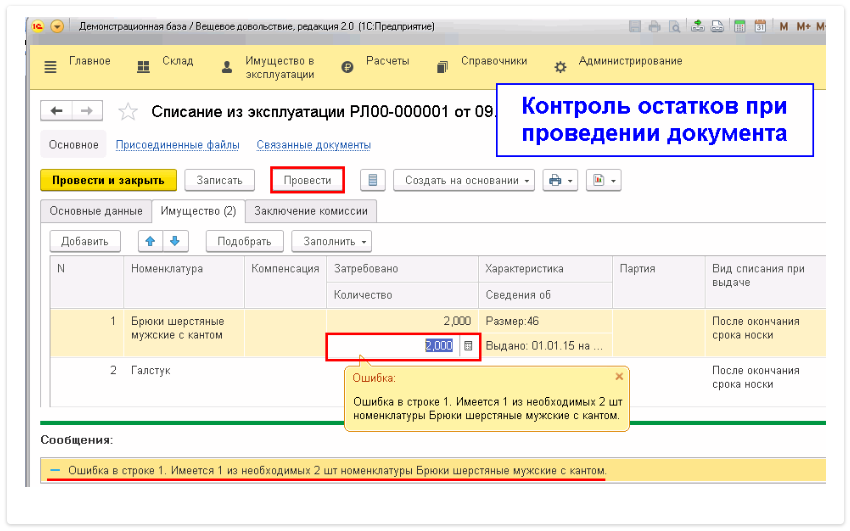The width and height of the screenshot is (850, 531).
Task: Click the star icon to favorite the document
Action: pos(128,110)
